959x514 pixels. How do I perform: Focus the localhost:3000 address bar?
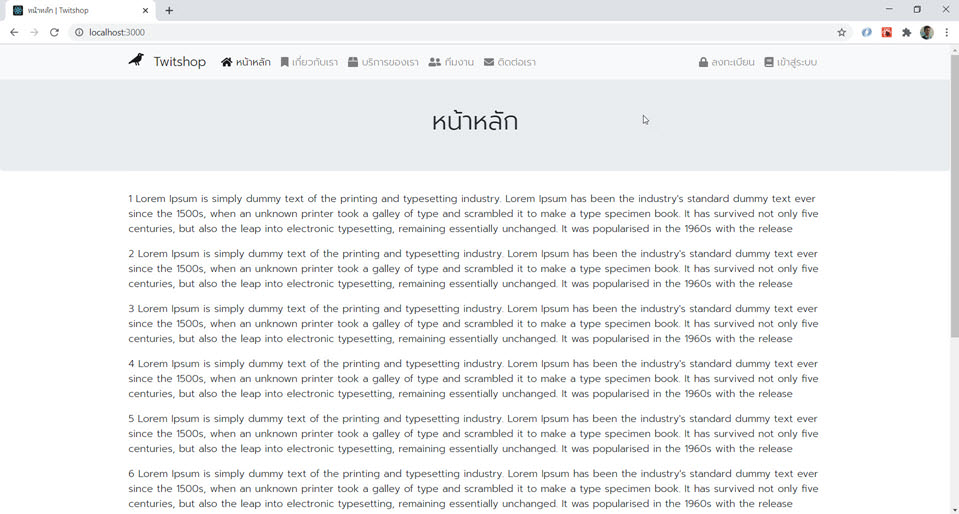pos(453,32)
